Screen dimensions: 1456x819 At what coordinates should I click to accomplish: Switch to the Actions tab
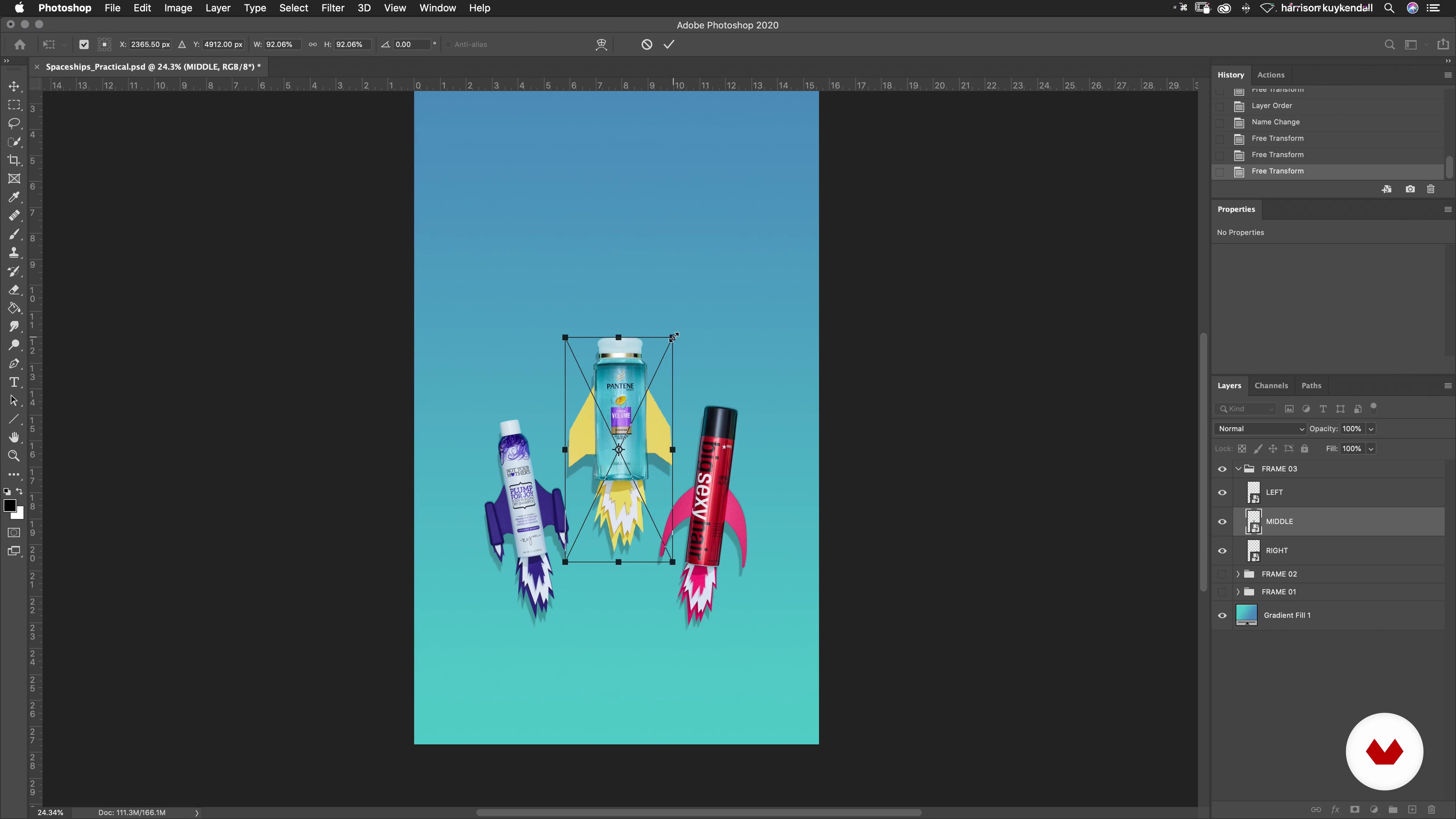coord(1271,75)
